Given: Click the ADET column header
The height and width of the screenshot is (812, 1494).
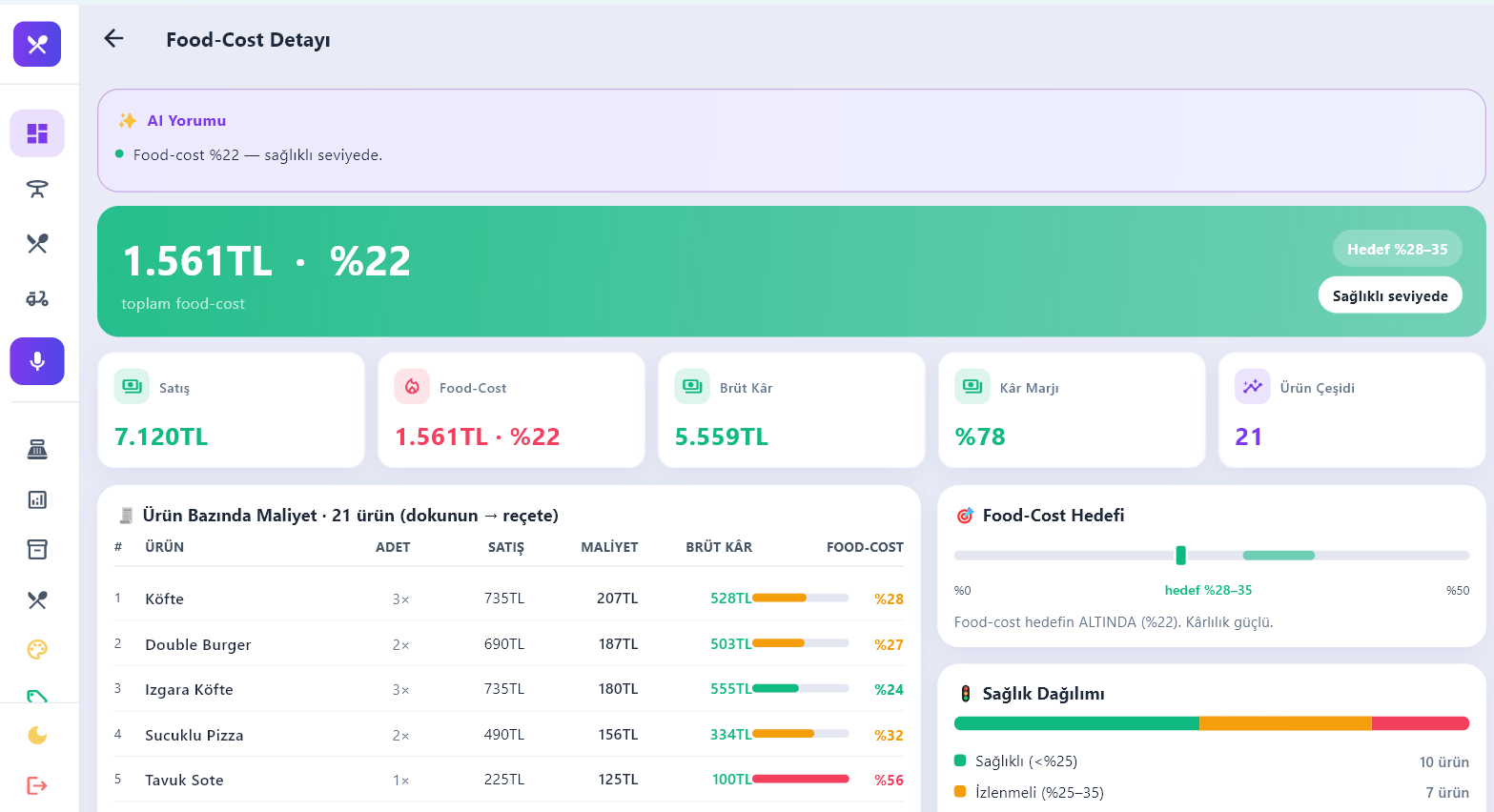Looking at the screenshot, I should (x=393, y=547).
